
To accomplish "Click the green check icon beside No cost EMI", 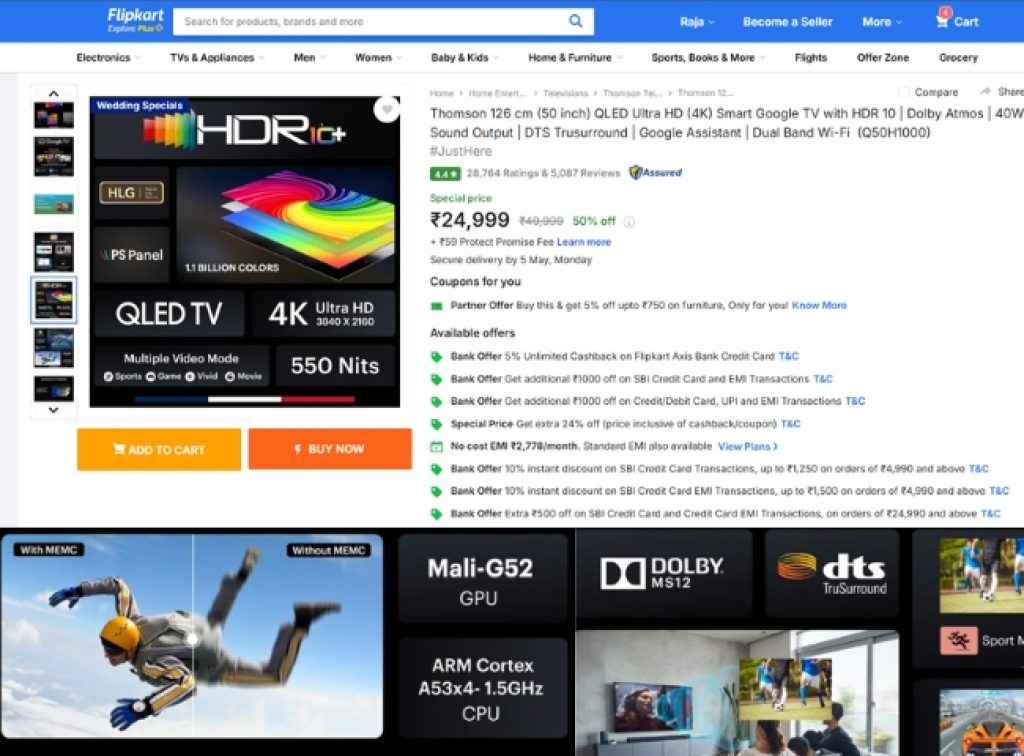I will (x=434, y=446).
